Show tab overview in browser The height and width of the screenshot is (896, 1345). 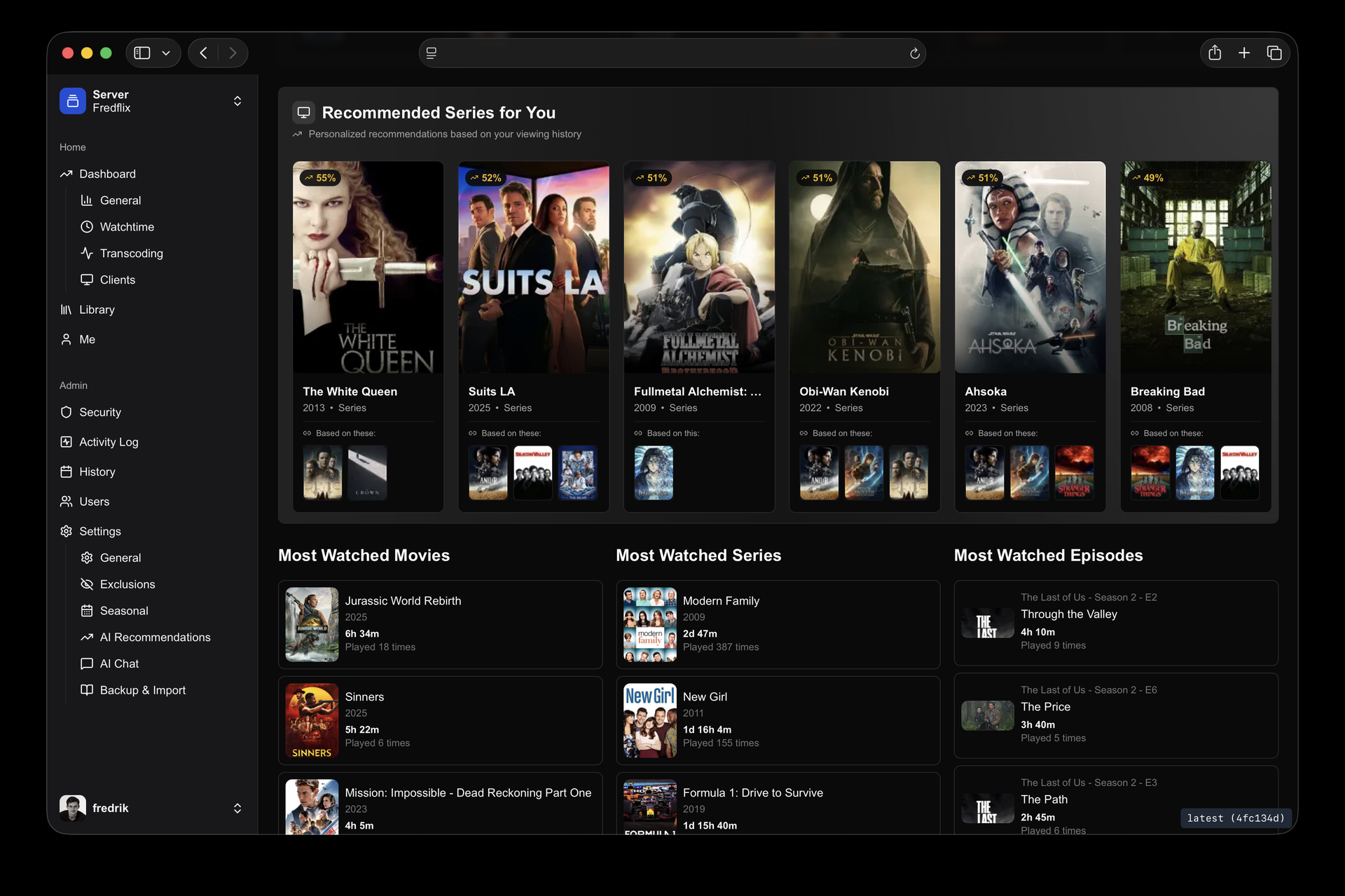[1274, 53]
